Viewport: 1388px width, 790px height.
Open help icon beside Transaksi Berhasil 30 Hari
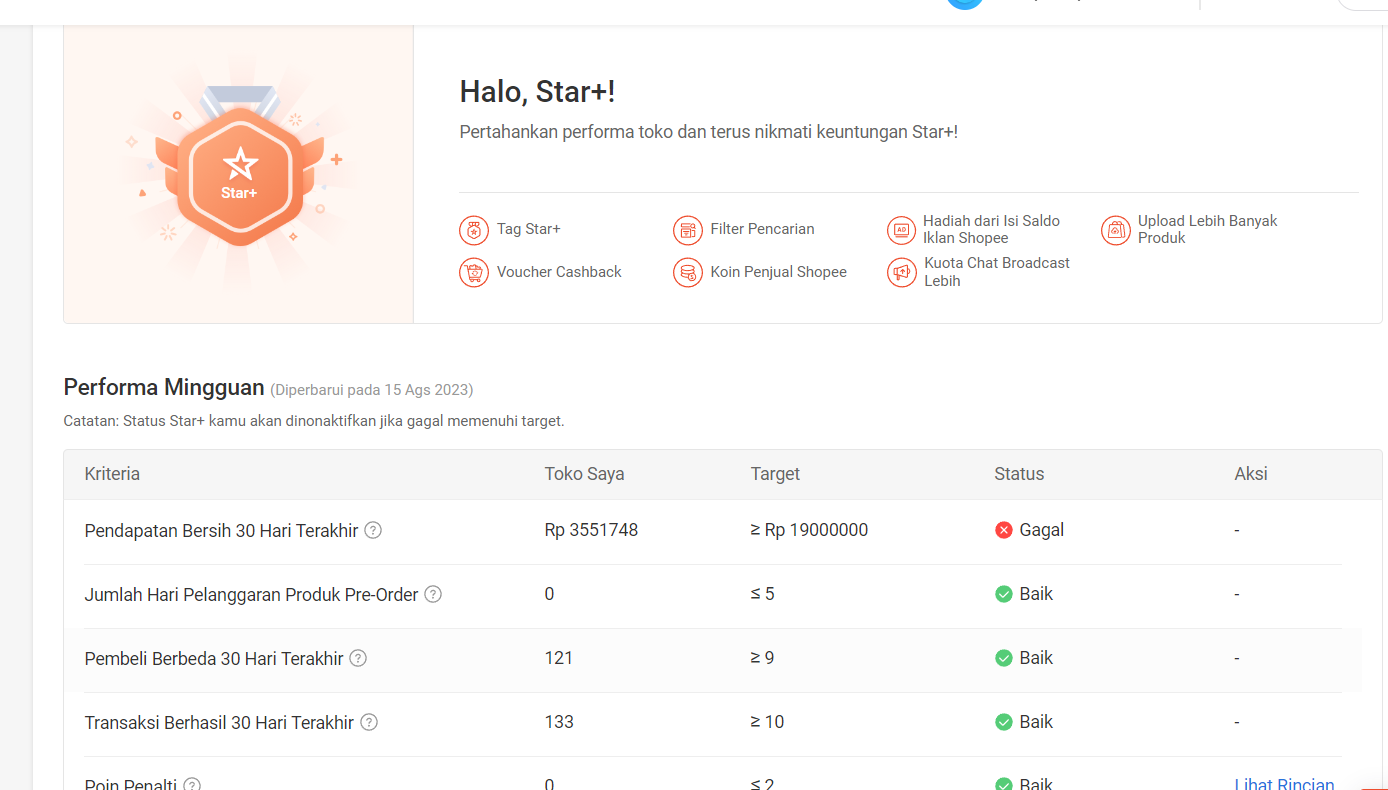point(369,722)
